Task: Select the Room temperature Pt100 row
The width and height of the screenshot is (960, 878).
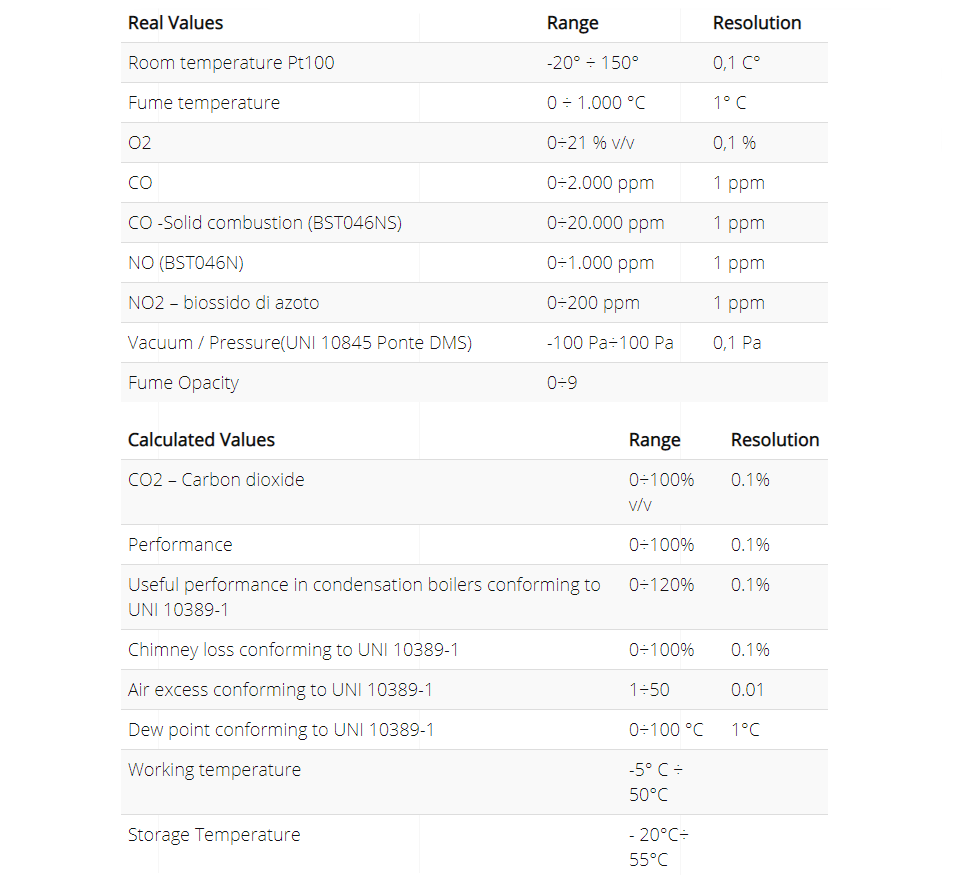Action: click(474, 62)
